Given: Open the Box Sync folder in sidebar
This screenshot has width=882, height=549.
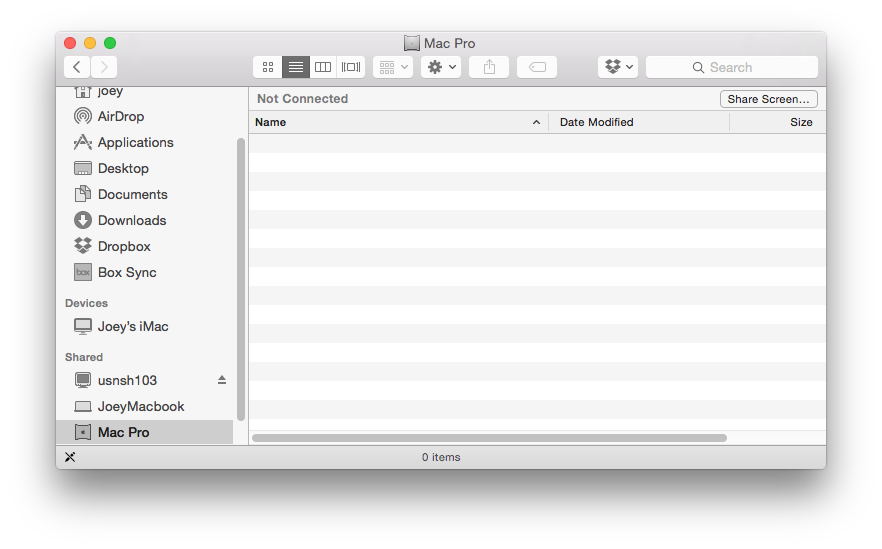Looking at the screenshot, I should [145, 272].
